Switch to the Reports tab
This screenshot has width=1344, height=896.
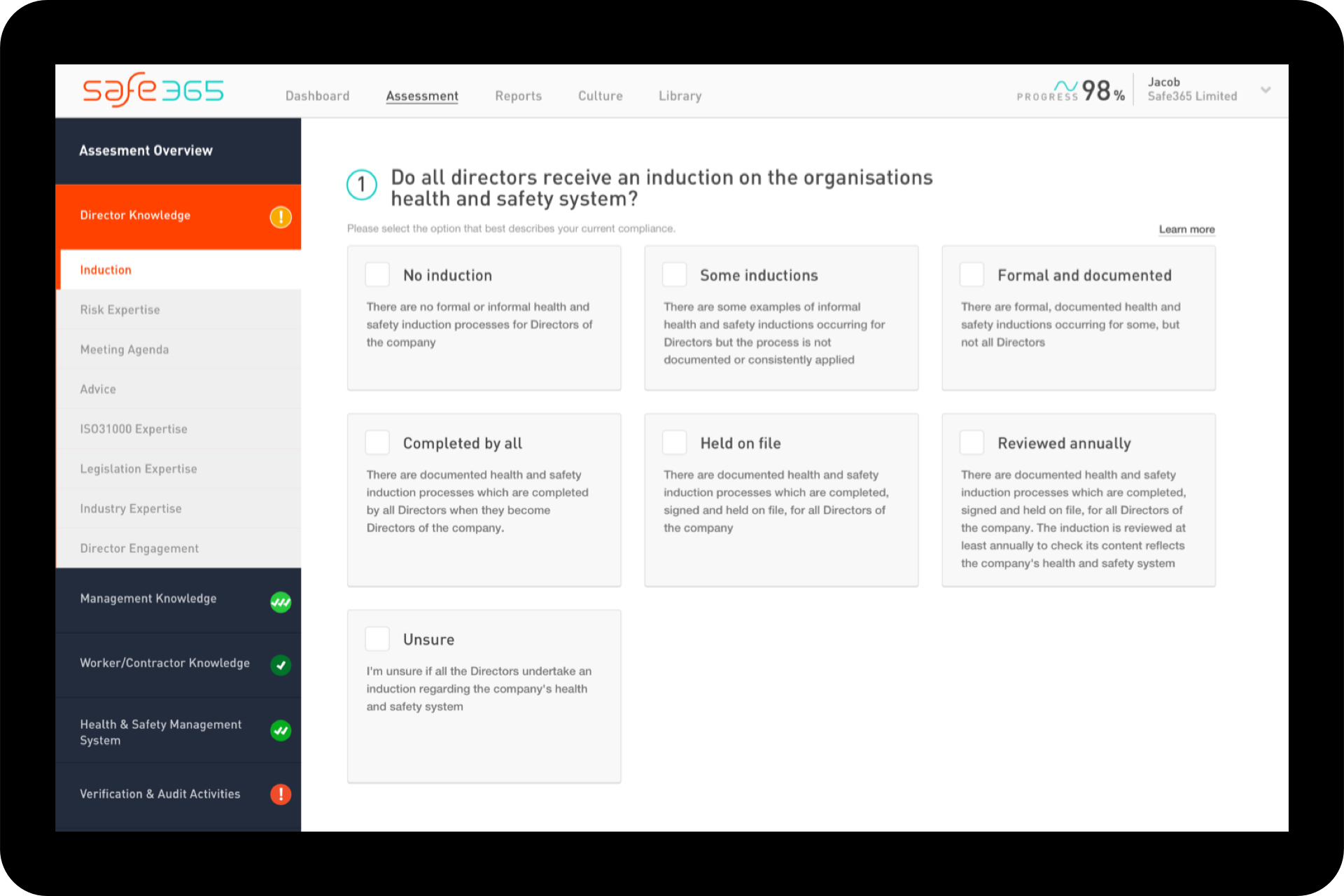click(x=518, y=96)
